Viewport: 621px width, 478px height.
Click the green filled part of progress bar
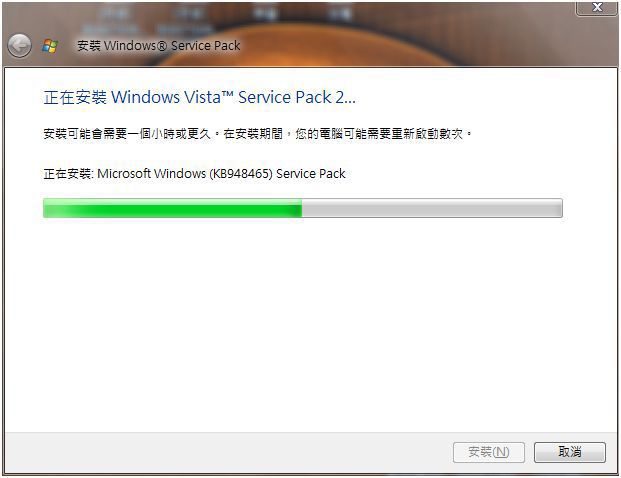point(172,208)
